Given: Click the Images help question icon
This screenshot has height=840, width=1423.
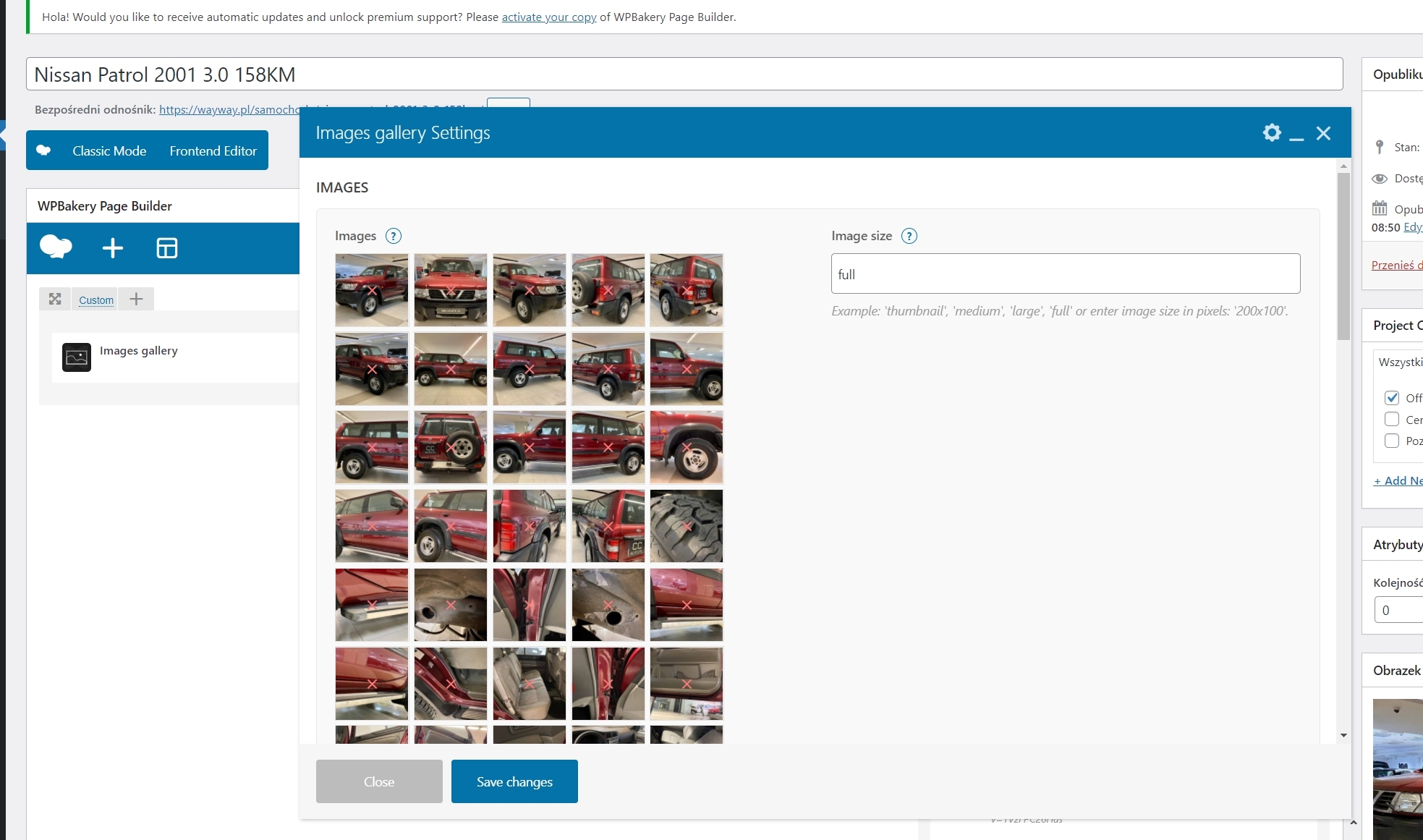Looking at the screenshot, I should [393, 236].
